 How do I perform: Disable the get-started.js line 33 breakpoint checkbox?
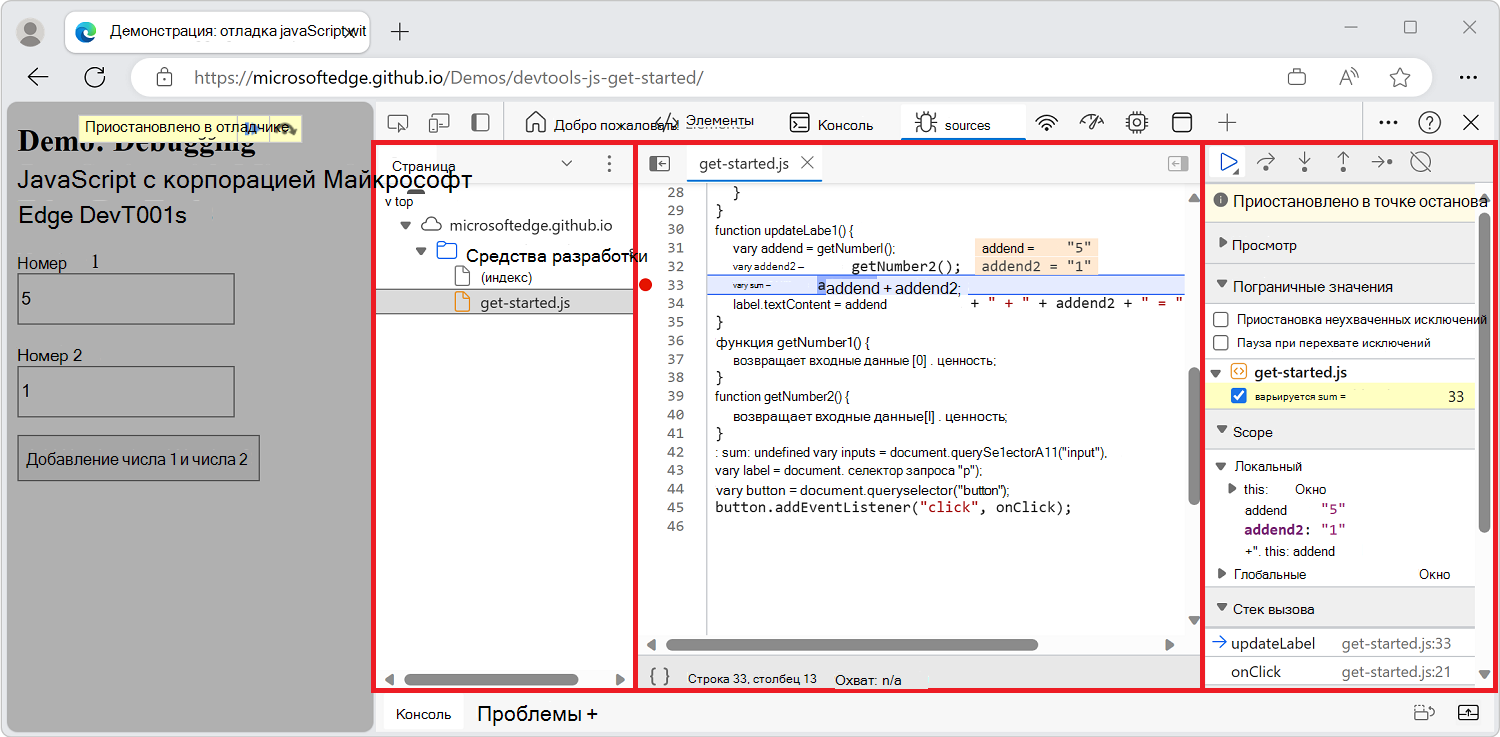tap(1238, 395)
